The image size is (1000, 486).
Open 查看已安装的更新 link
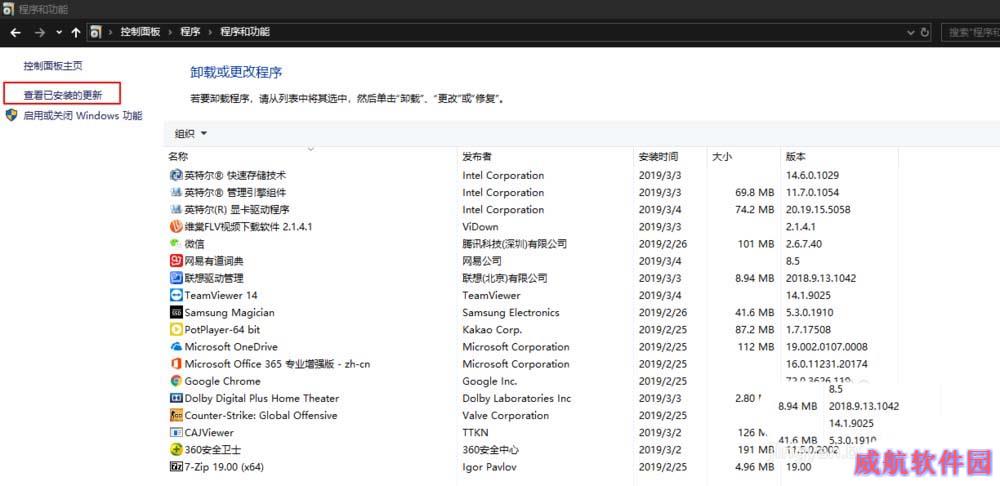(x=62, y=96)
